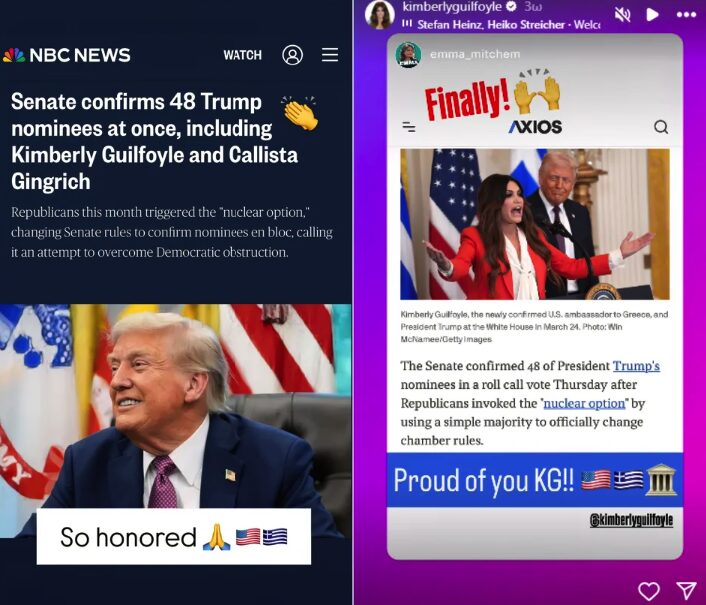
Task: Tap the kimberlyguilfoyle username
Action: coord(452,7)
